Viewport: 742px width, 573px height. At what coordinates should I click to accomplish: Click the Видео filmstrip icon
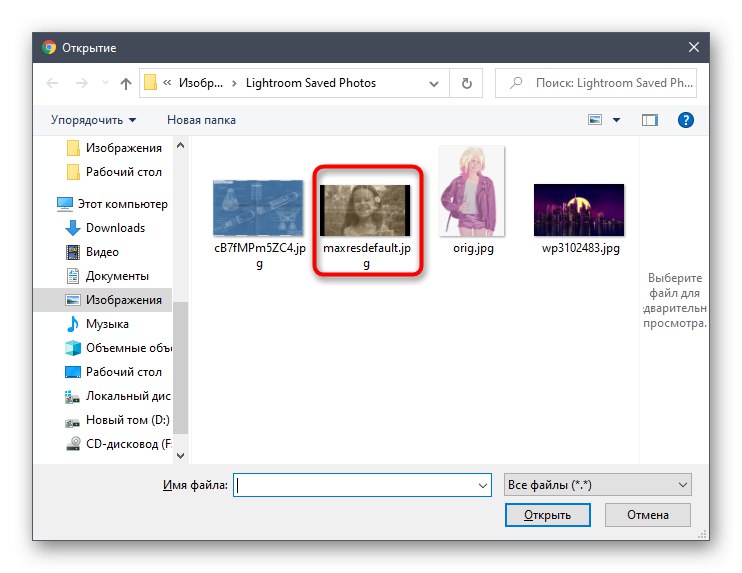click(73, 252)
